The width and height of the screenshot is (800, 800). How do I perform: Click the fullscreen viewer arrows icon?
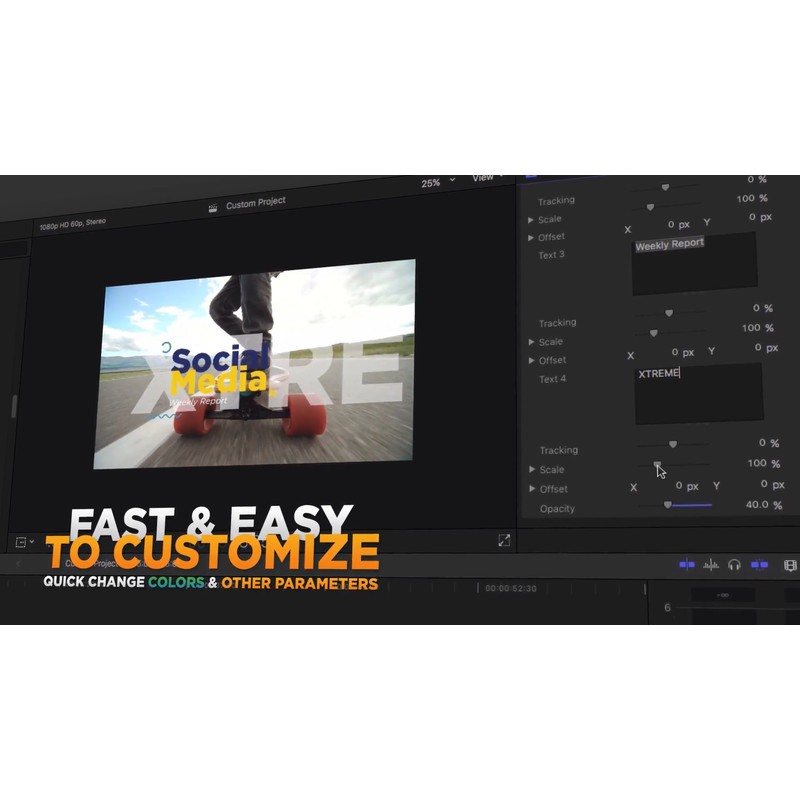[504, 540]
